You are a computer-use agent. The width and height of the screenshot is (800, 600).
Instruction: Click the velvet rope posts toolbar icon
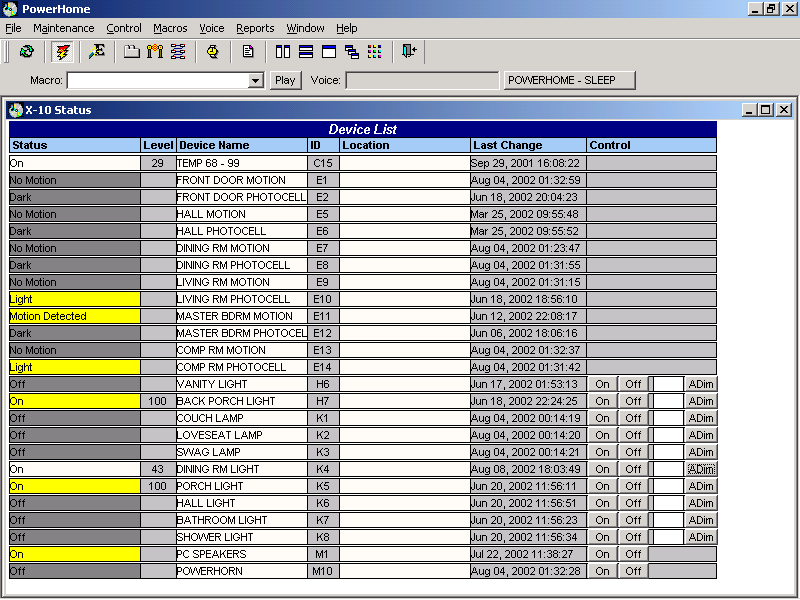[x=155, y=52]
